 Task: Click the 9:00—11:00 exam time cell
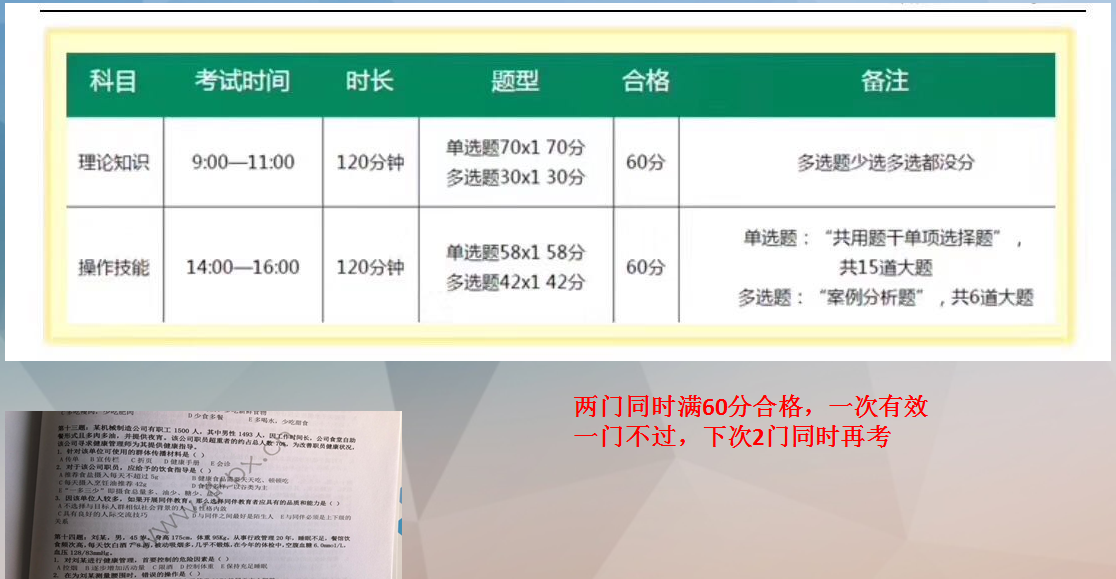click(243, 162)
